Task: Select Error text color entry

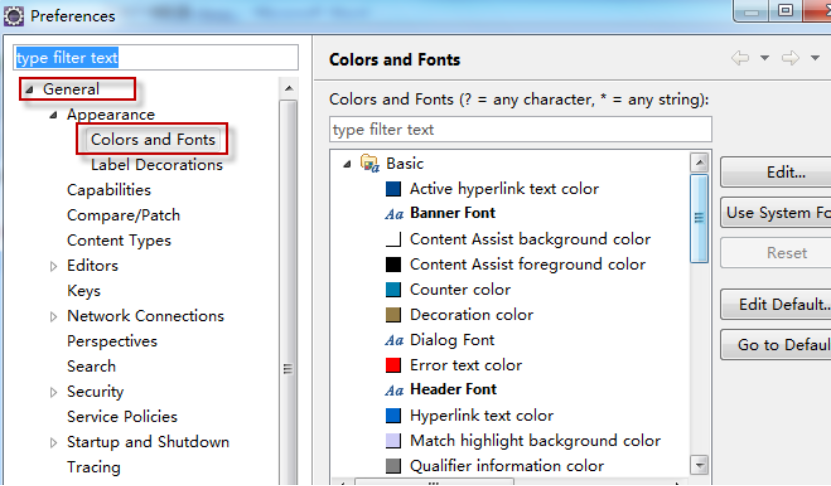Action: 466,365
